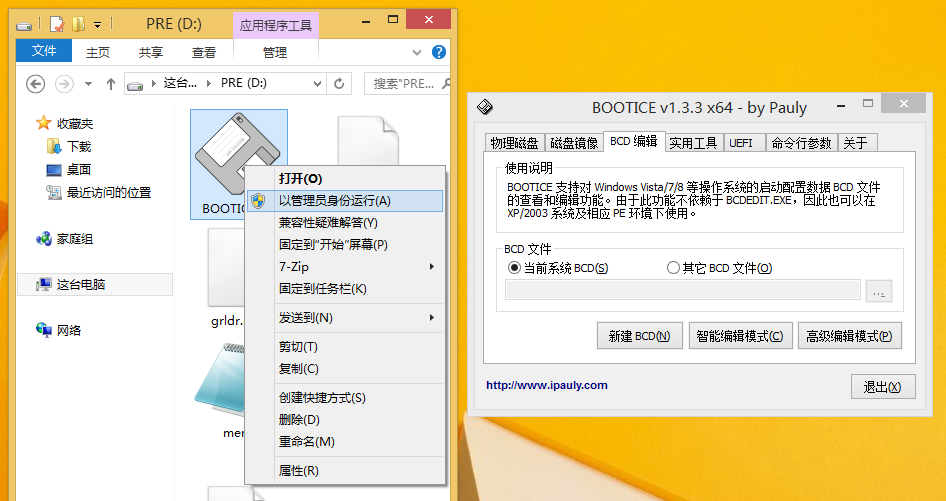Image resolution: width=946 pixels, height=501 pixels.
Task: Open the 管理 ribbon tab
Action: (275, 53)
